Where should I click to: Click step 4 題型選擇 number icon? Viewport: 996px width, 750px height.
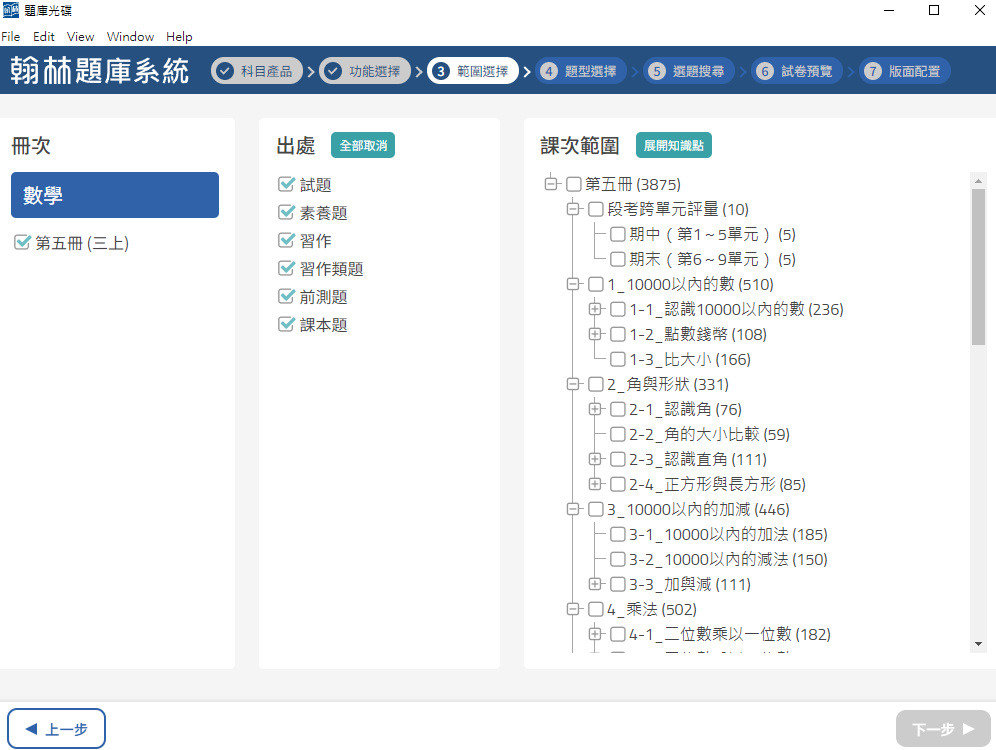click(548, 71)
